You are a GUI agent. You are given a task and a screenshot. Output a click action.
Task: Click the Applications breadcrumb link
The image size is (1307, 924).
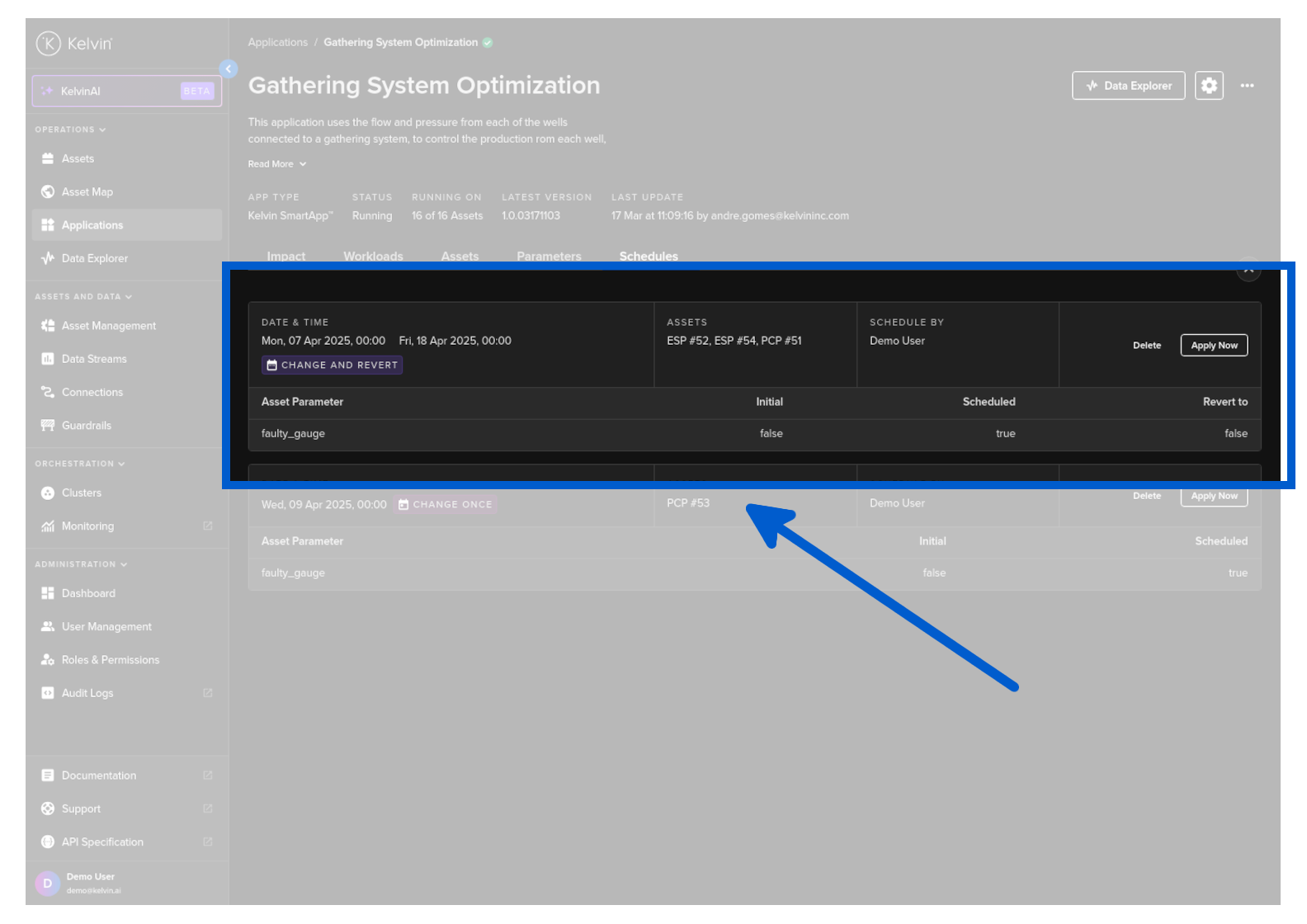pos(277,43)
